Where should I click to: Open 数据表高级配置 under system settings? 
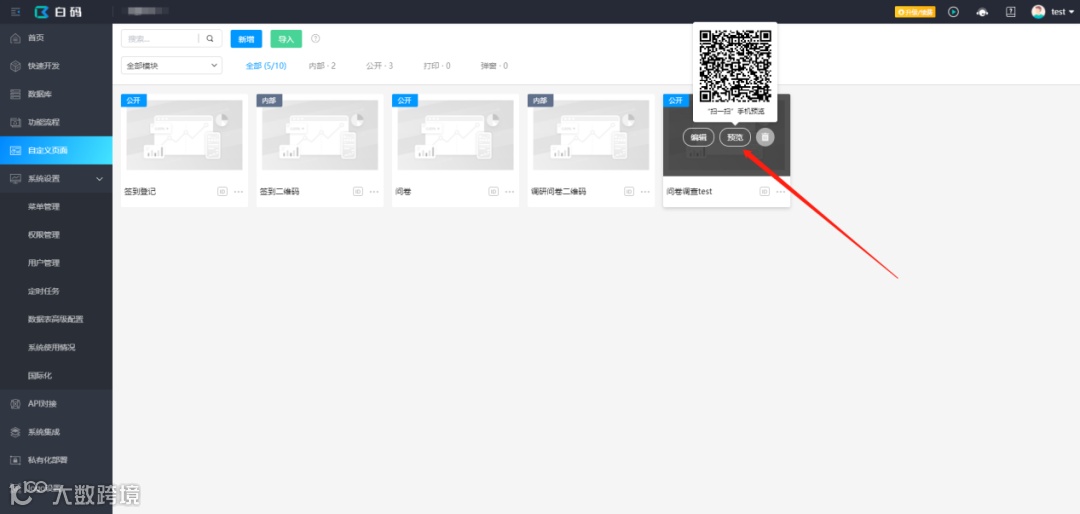(x=56, y=320)
